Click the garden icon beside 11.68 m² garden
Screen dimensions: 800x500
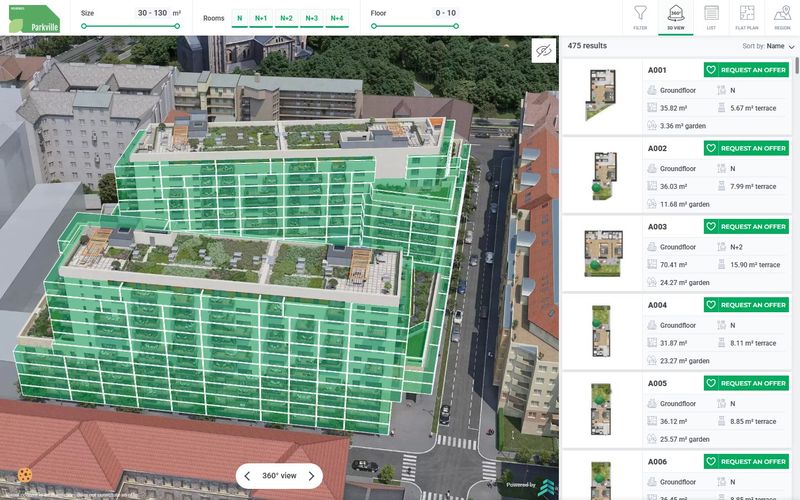pyautogui.click(x=652, y=204)
